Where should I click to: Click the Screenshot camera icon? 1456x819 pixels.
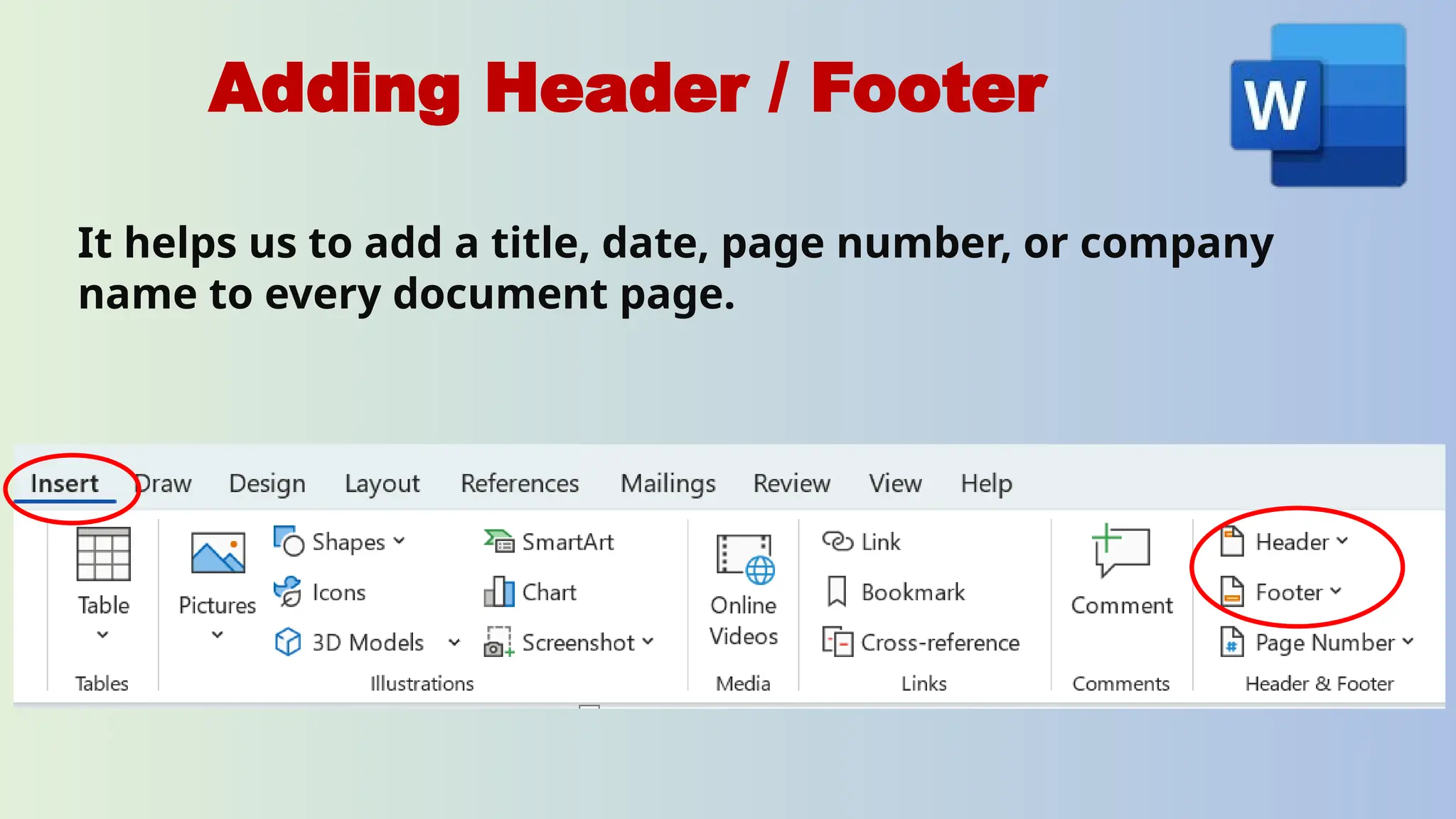tap(498, 642)
